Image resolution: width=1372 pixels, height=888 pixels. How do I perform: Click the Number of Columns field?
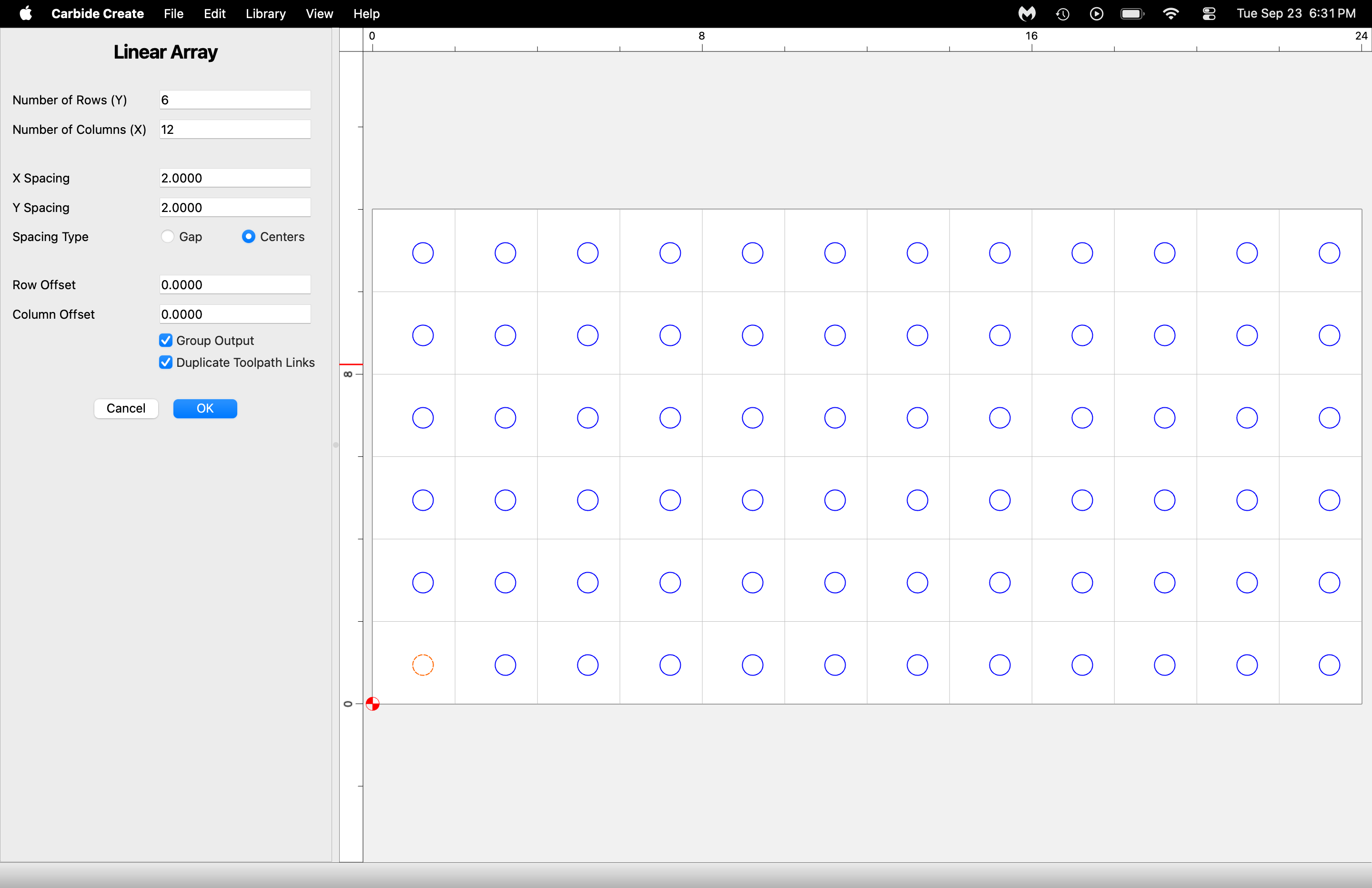(x=235, y=129)
